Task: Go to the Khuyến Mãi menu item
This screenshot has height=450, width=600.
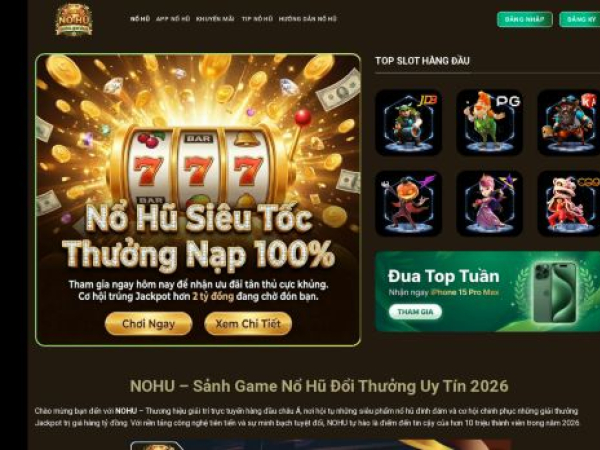Action: coord(215,19)
